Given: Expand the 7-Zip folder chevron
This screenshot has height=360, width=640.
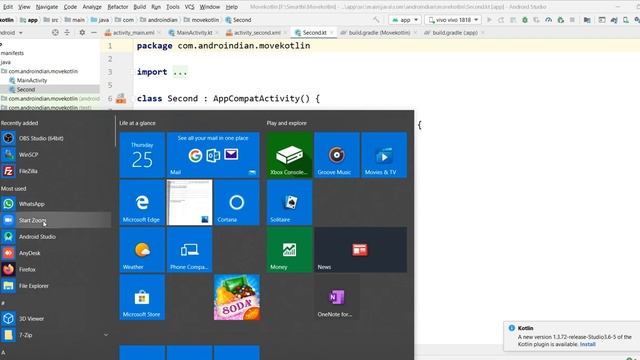Looking at the screenshot, I should 106,335.
